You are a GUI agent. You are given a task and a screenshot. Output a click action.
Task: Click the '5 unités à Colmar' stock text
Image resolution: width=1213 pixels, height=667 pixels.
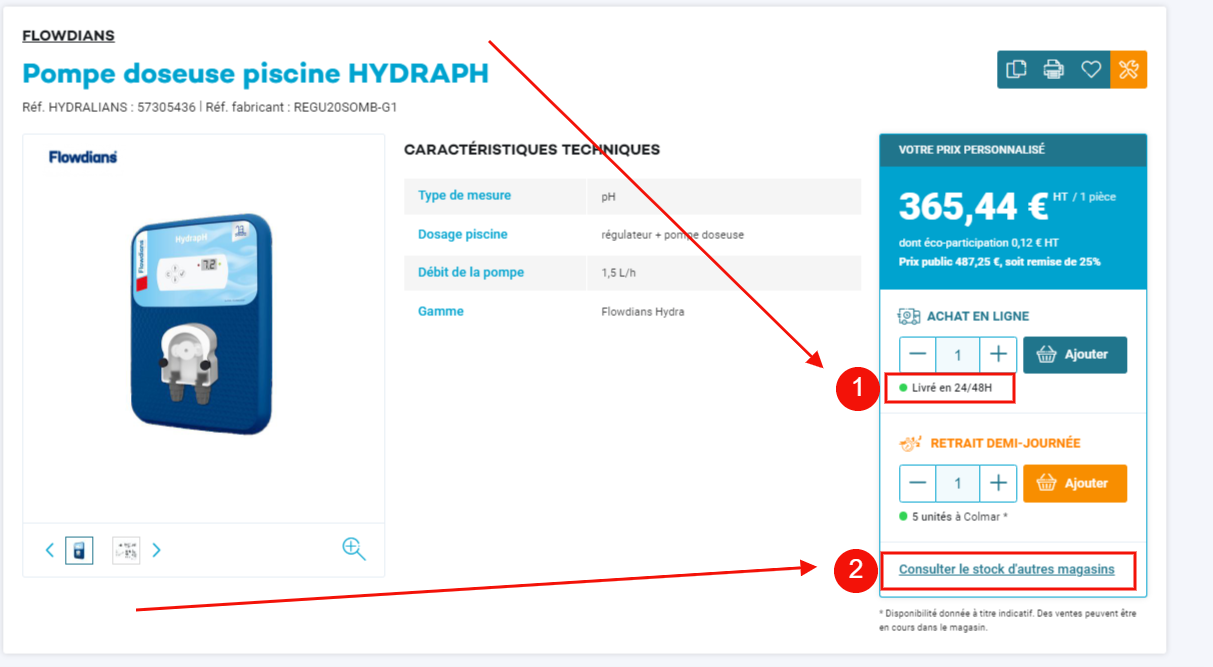point(960,517)
